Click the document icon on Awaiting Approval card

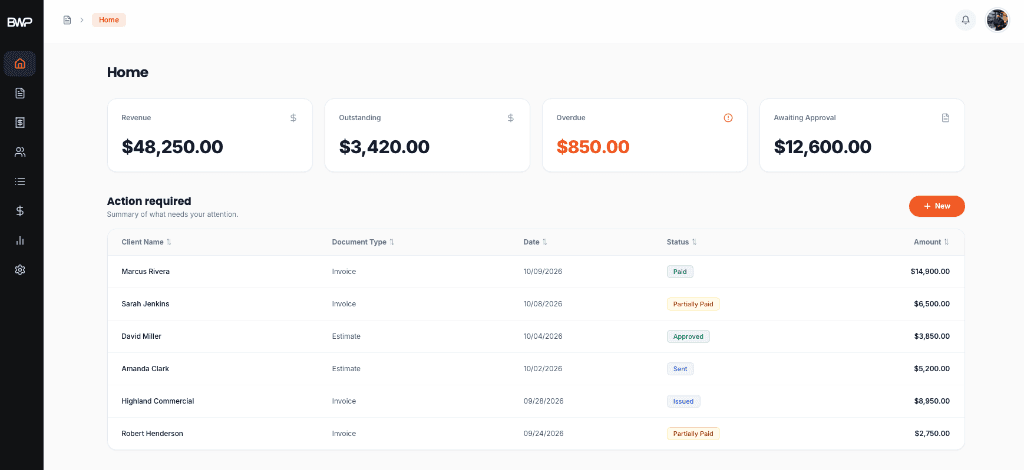coord(945,118)
